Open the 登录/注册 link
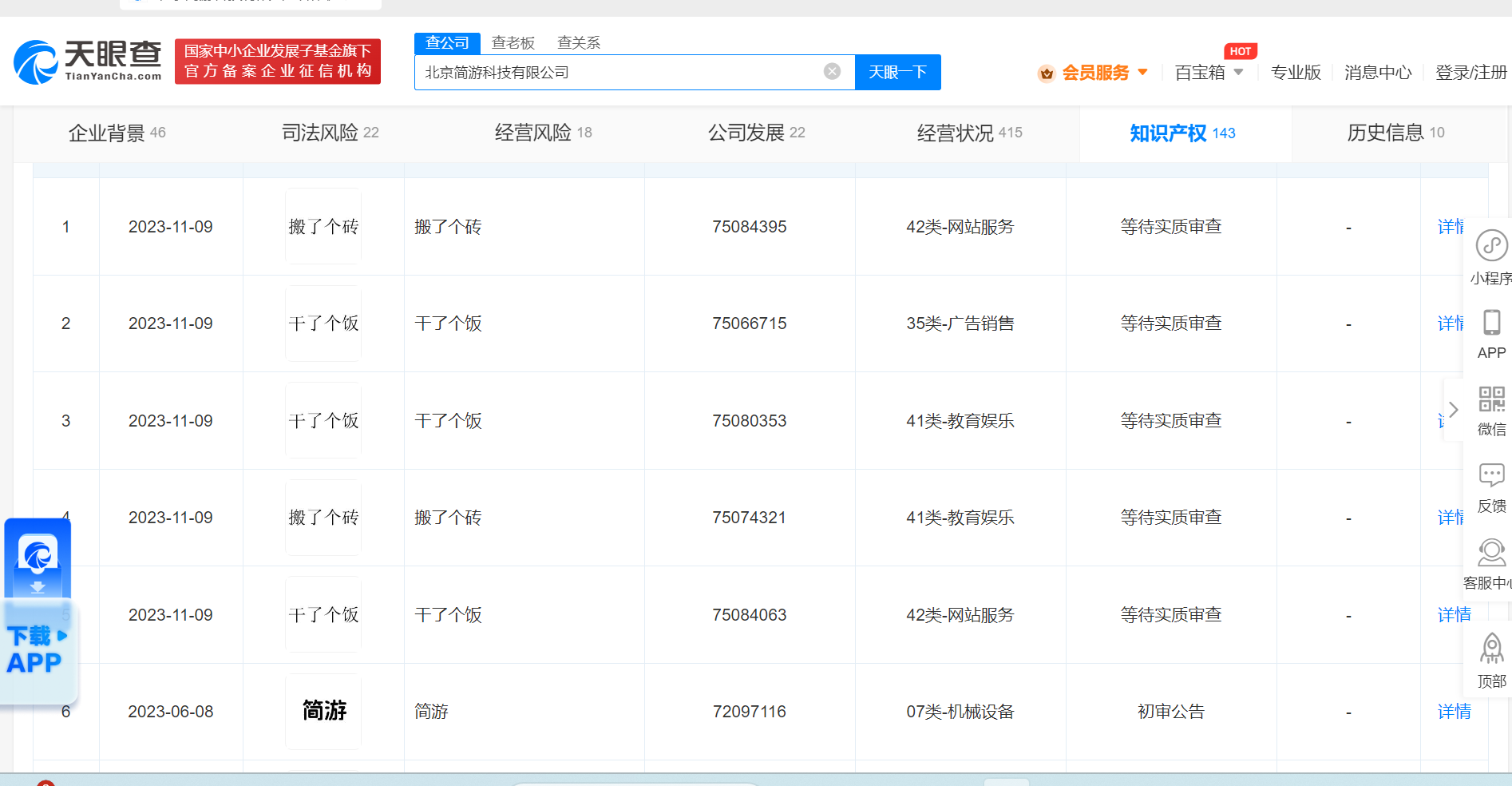 tap(1470, 73)
